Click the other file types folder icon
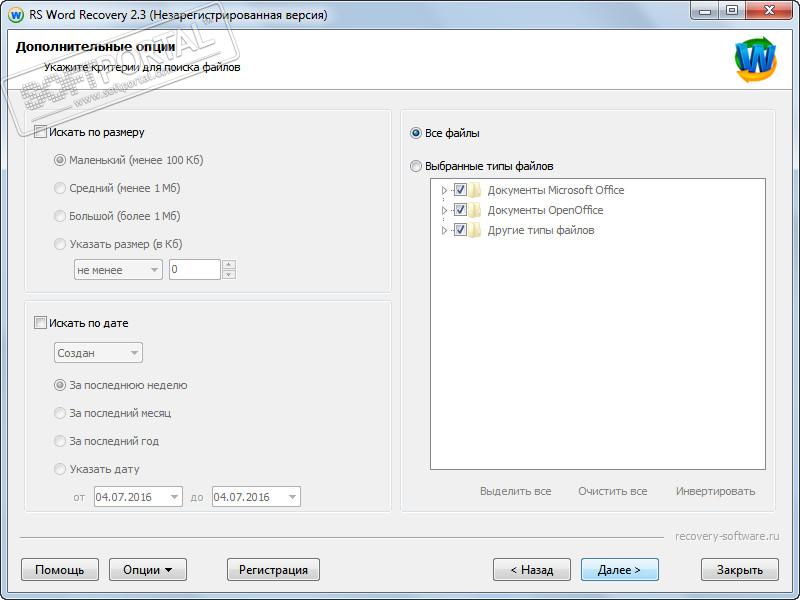The width and height of the screenshot is (800, 600). click(x=474, y=230)
